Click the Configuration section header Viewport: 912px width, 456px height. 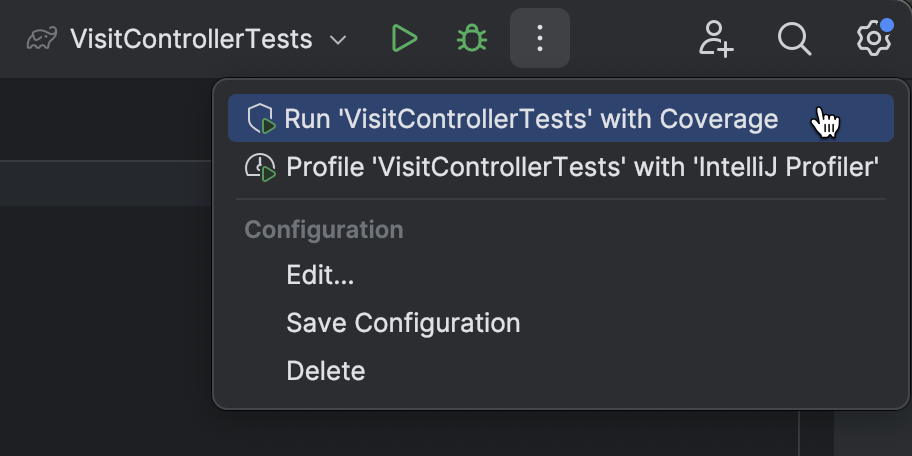[x=324, y=229]
